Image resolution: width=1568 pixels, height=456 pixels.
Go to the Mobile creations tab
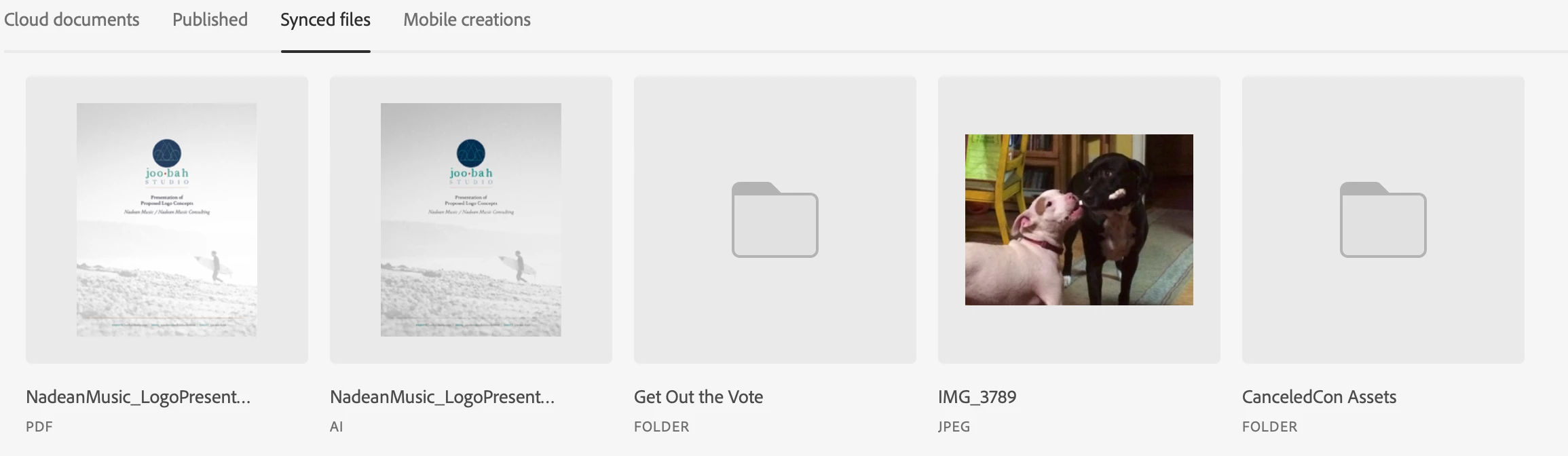click(467, 20)
